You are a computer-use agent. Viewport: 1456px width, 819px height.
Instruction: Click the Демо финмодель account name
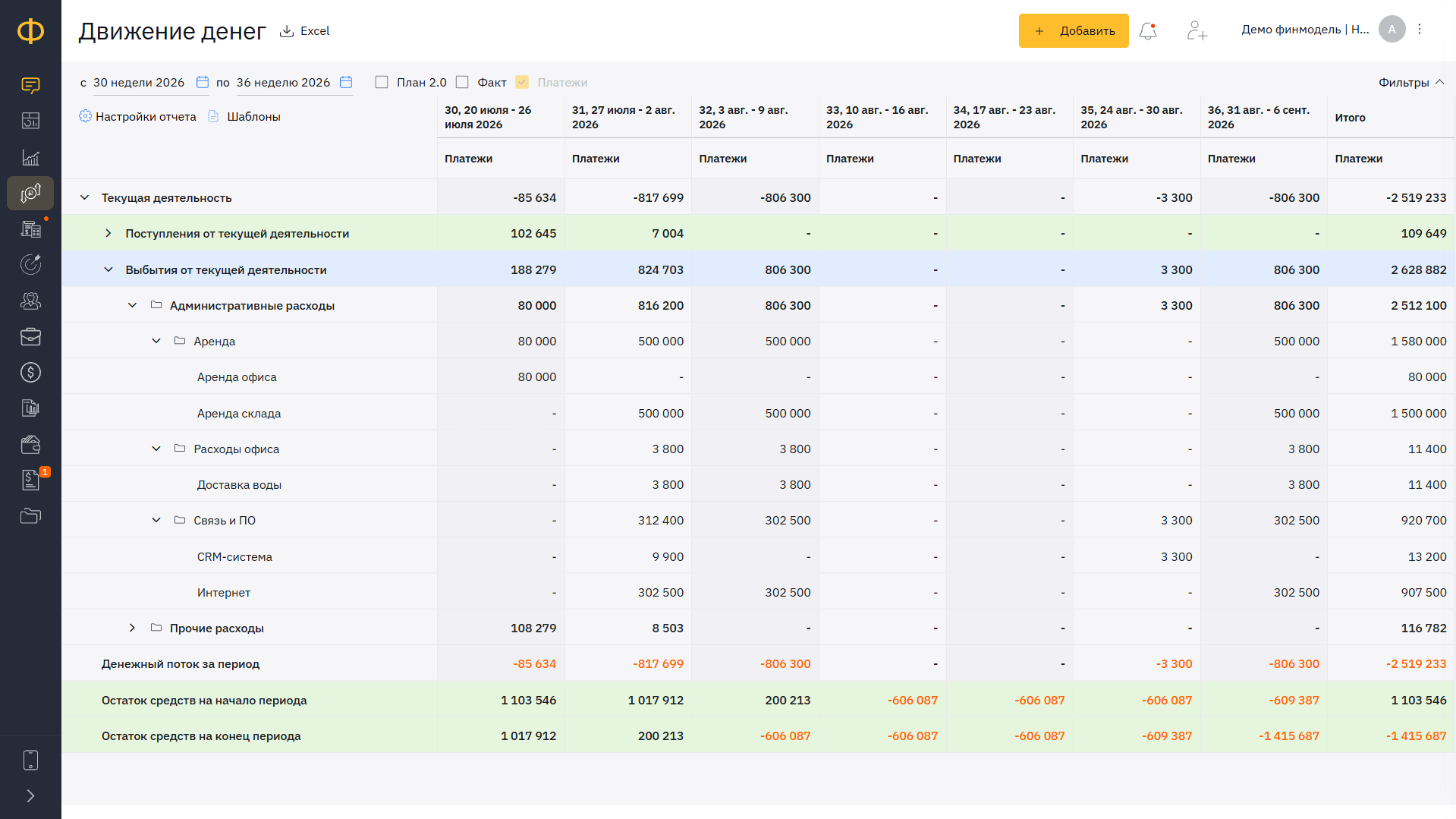[1305, 30]
